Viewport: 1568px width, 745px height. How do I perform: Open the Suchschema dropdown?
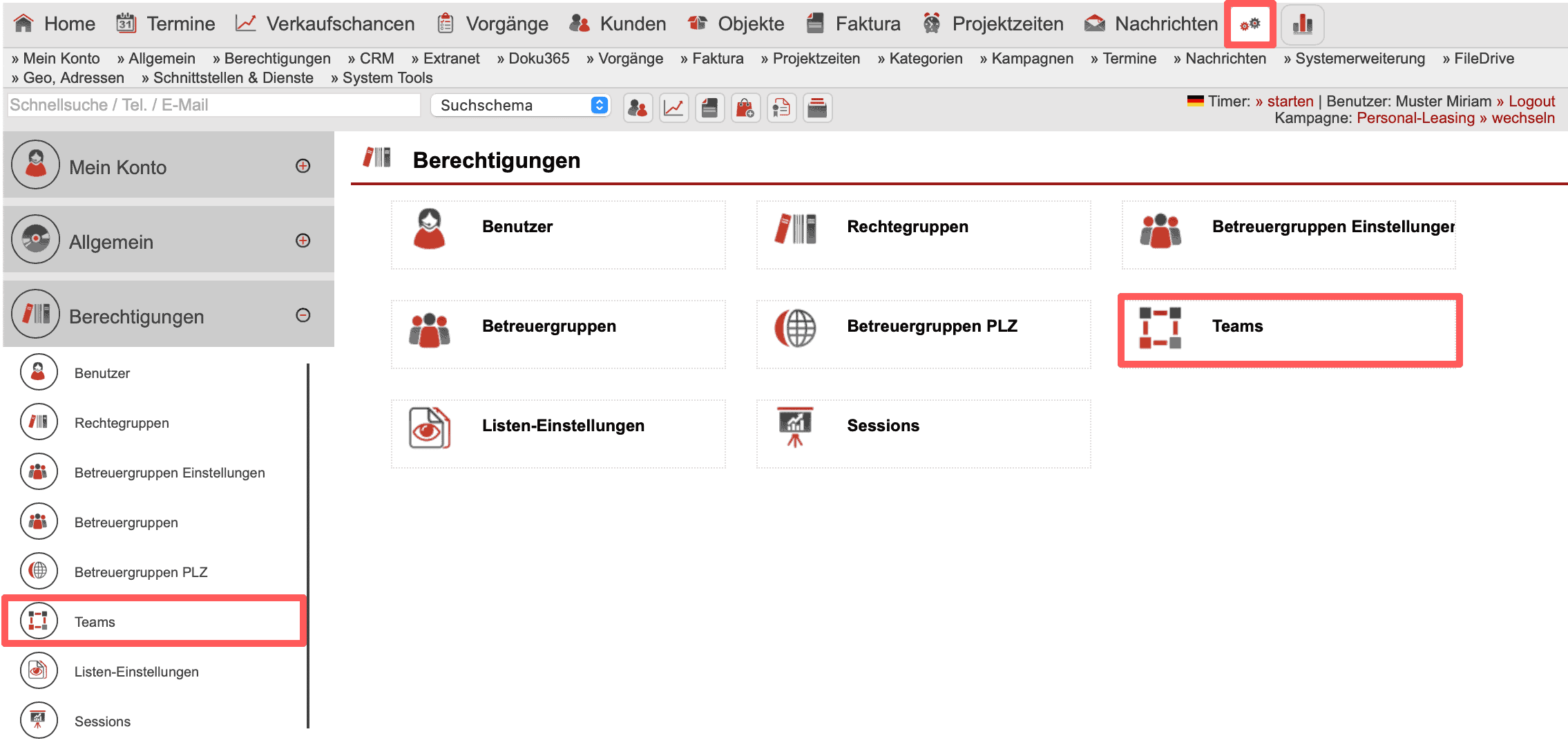tap(520, 105)
